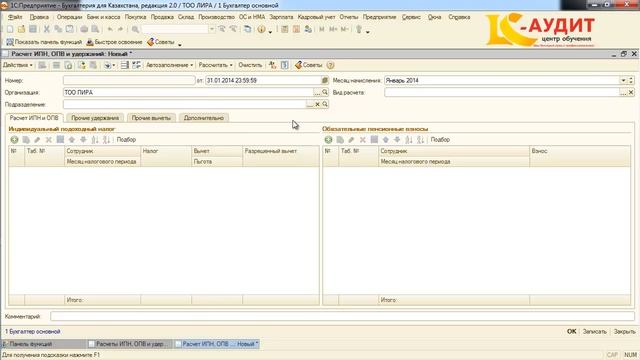Click the New document icon in main toolbar
Screen dimensions: 640x360
pos(10,29)
